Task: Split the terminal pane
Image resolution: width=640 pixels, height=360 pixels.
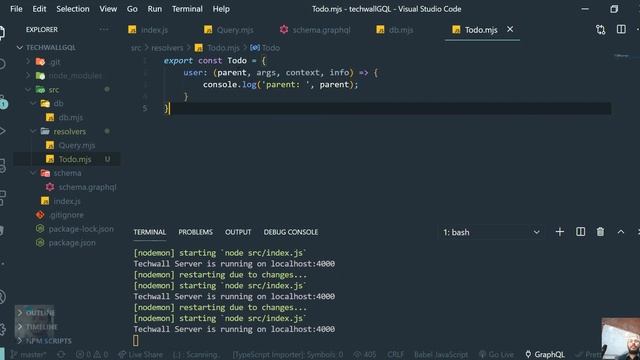Action: point(580,232)
